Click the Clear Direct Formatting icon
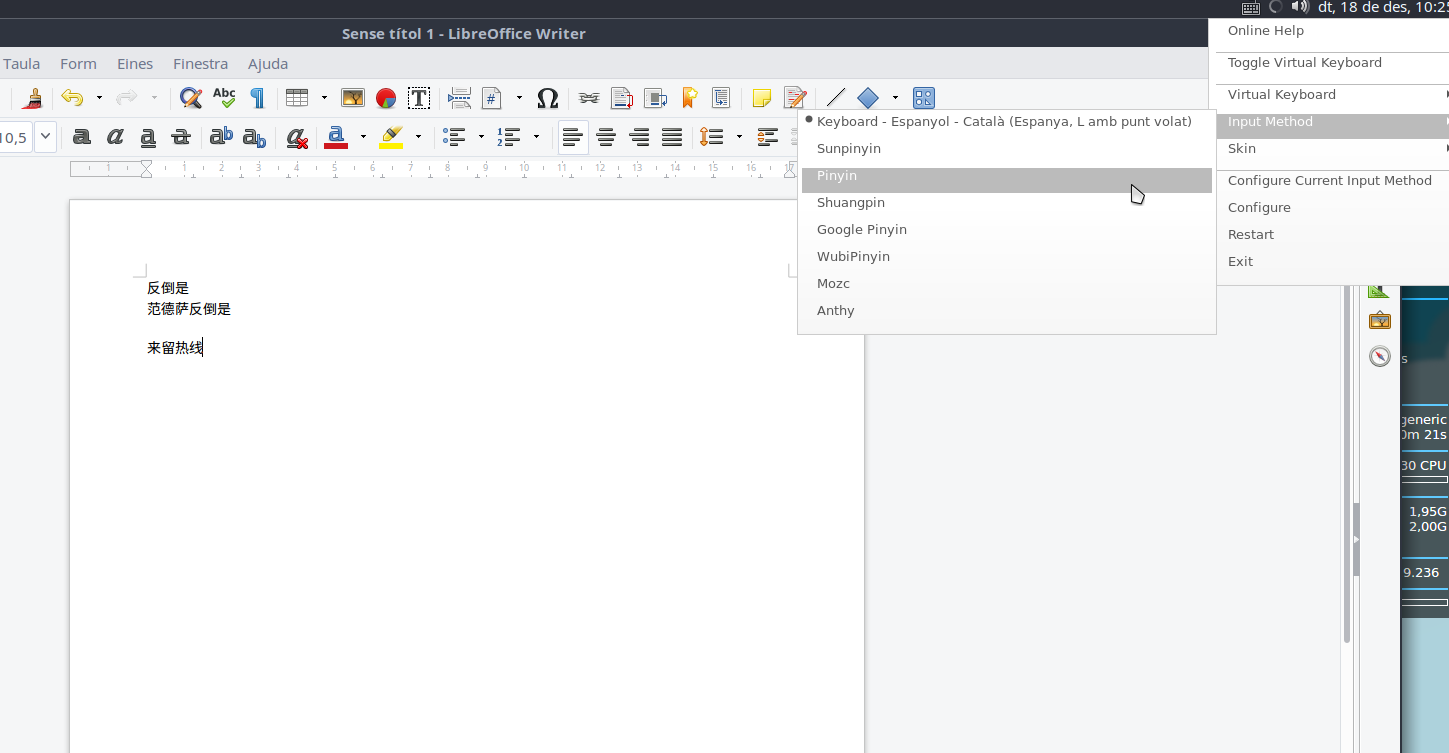This screenshot has height=753, width=1449. pos(296,137)
